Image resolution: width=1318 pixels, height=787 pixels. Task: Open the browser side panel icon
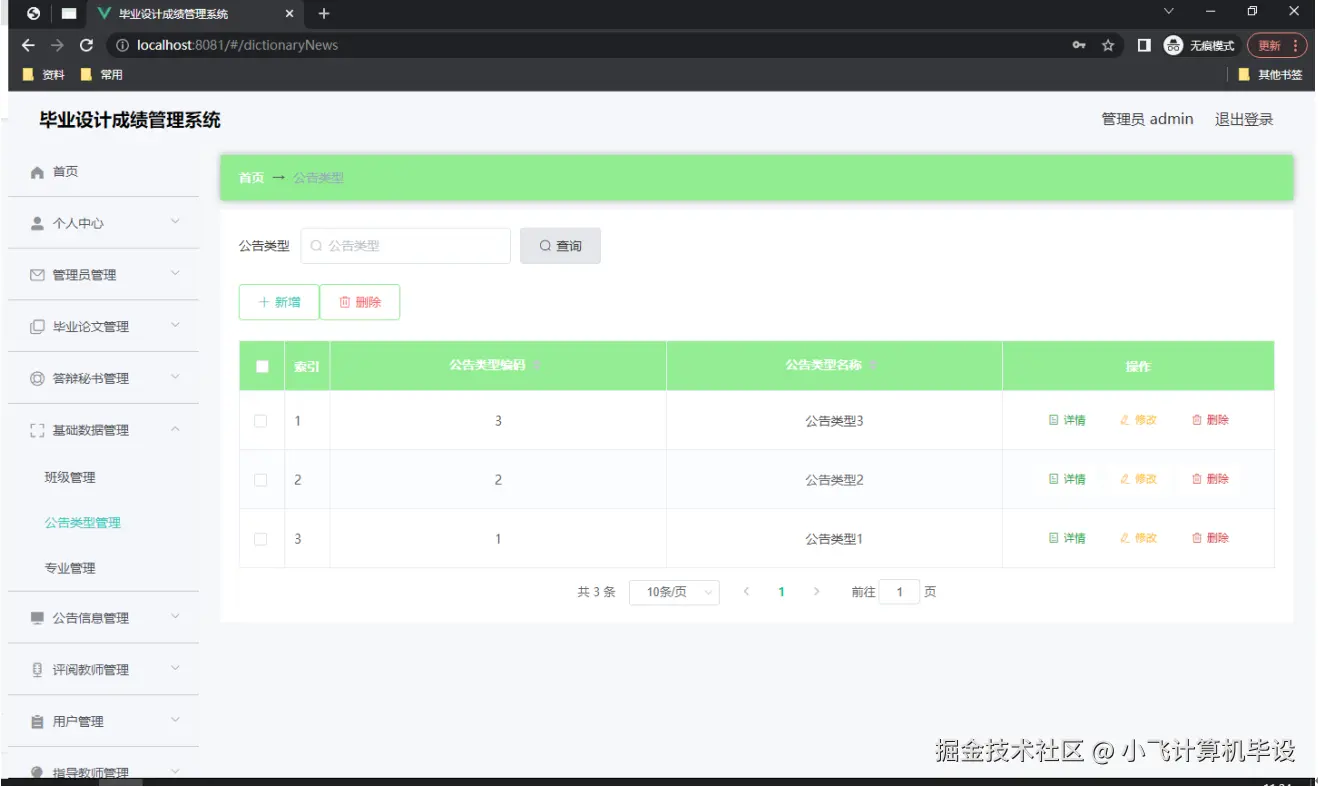coord(1144,45)
